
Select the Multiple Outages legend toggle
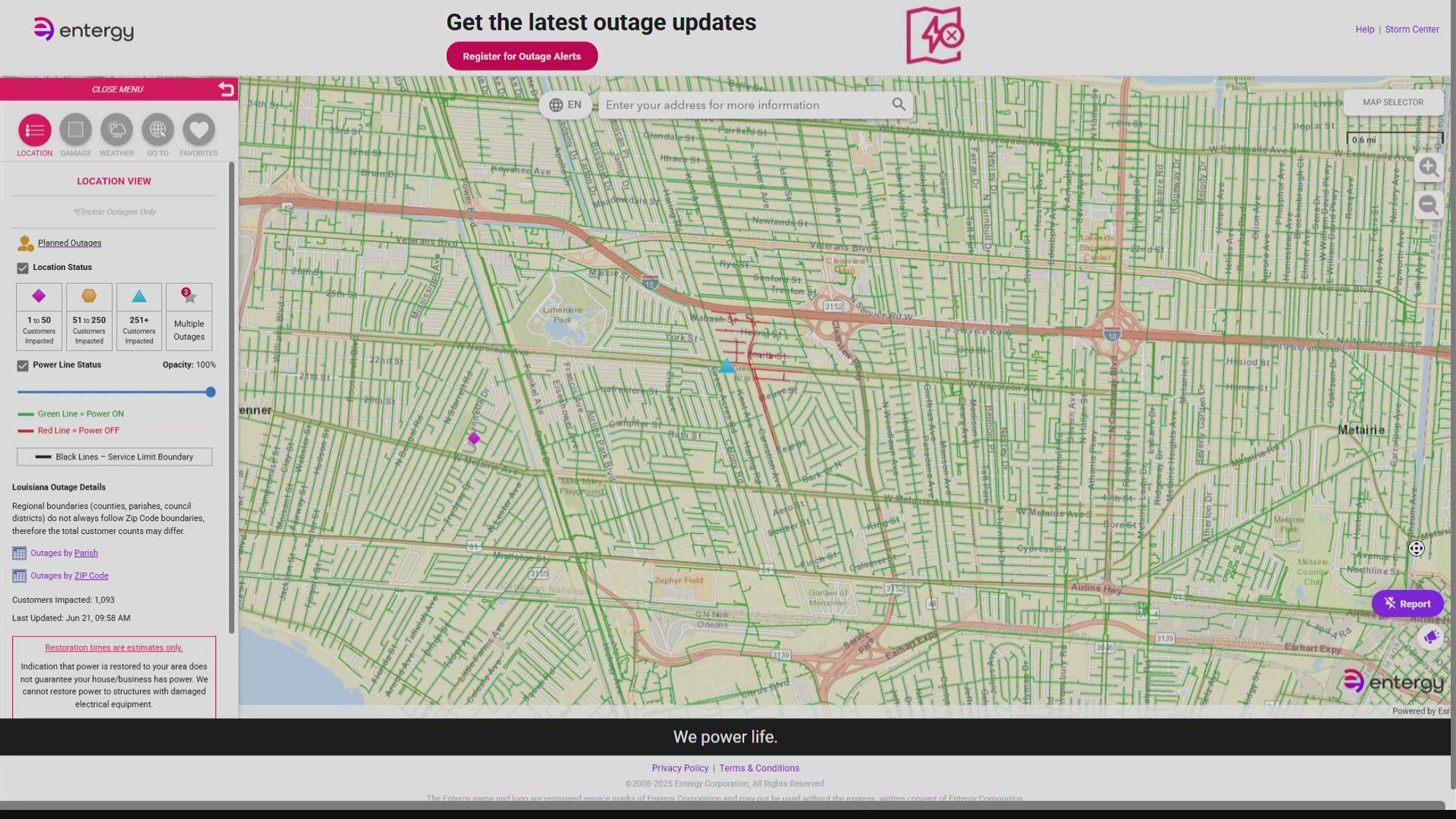pyautogui.click(x=188, y=317)
